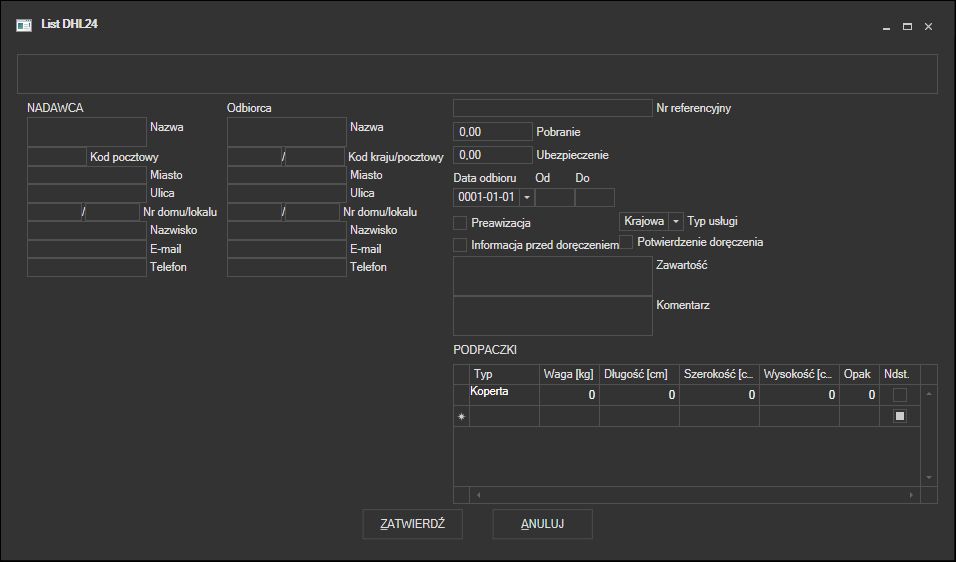Click the Odbiorca Ulica field
Image resolution: width=956 pixels, height=562 pixels.
[287, 193]
